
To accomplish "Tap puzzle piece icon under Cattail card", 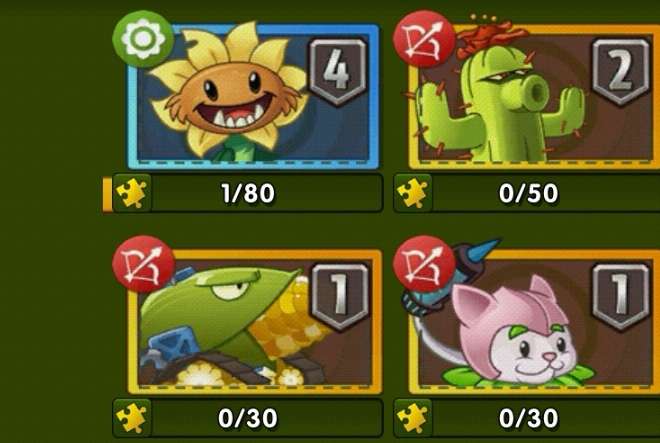I will (x=412, y=418).
